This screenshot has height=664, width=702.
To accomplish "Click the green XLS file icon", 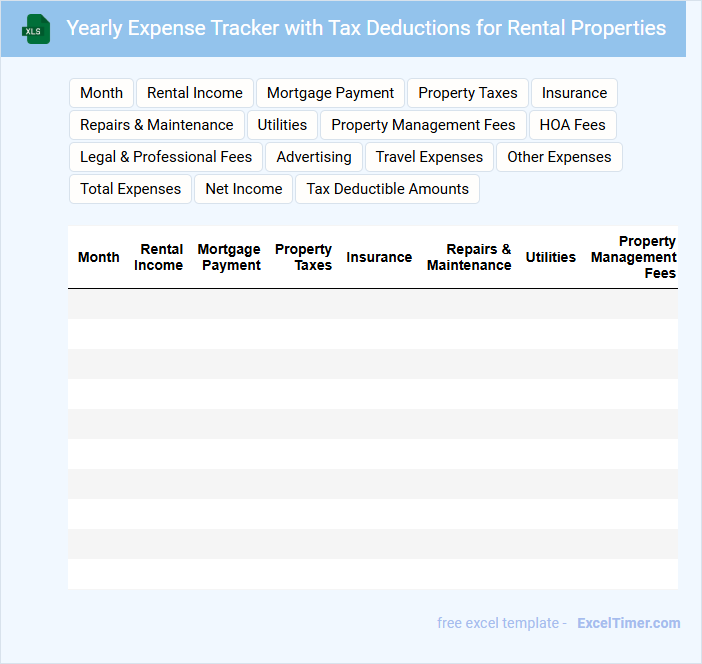I will click(x=36, y=29).
